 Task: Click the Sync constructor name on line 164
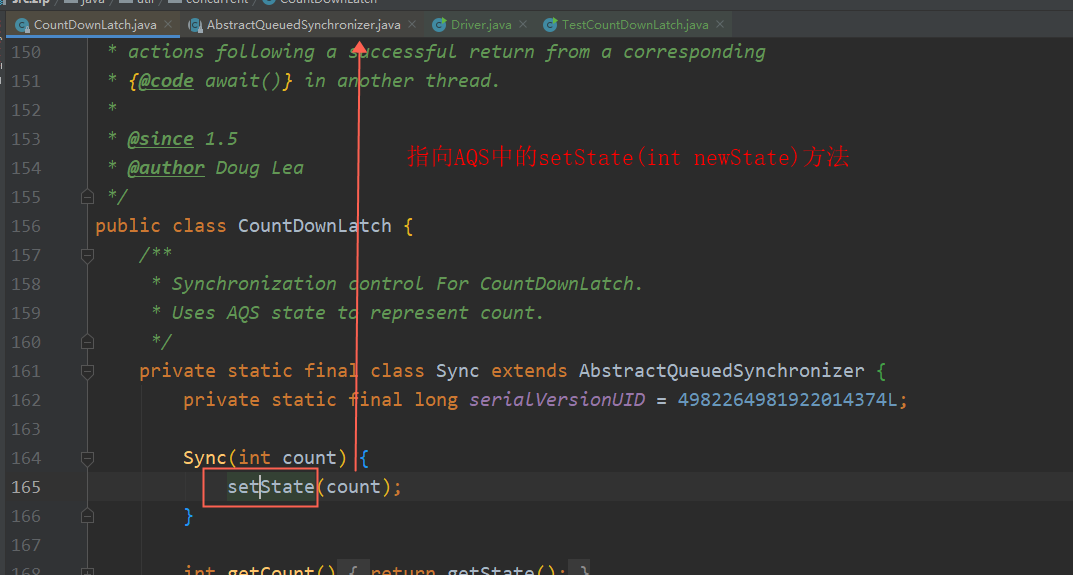(x=205, y=458)
